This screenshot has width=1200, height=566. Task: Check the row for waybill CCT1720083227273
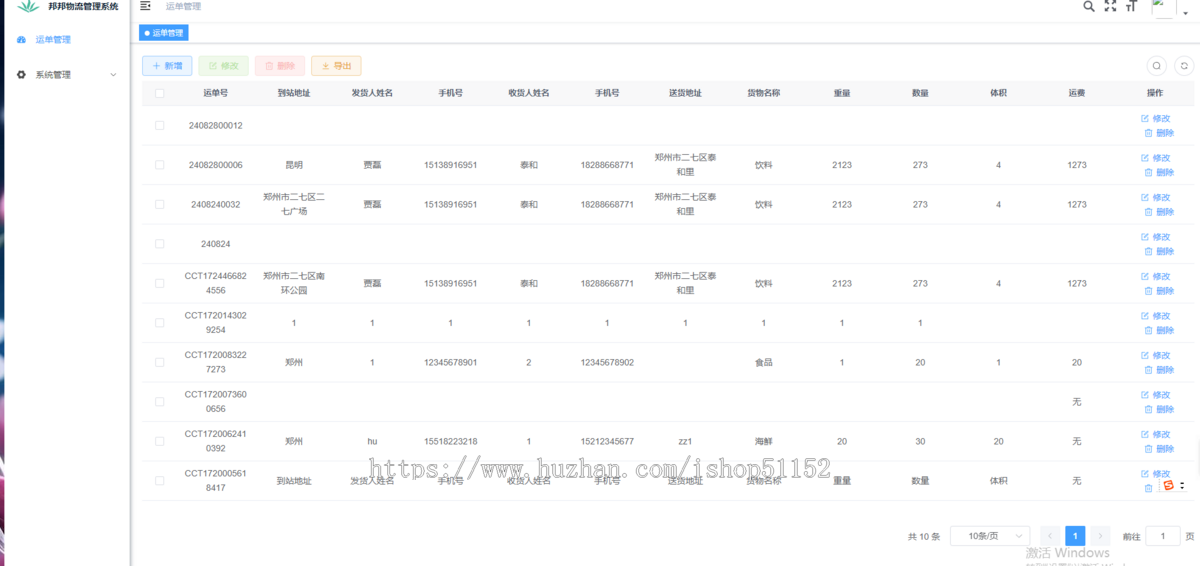[x=159, y=362]
